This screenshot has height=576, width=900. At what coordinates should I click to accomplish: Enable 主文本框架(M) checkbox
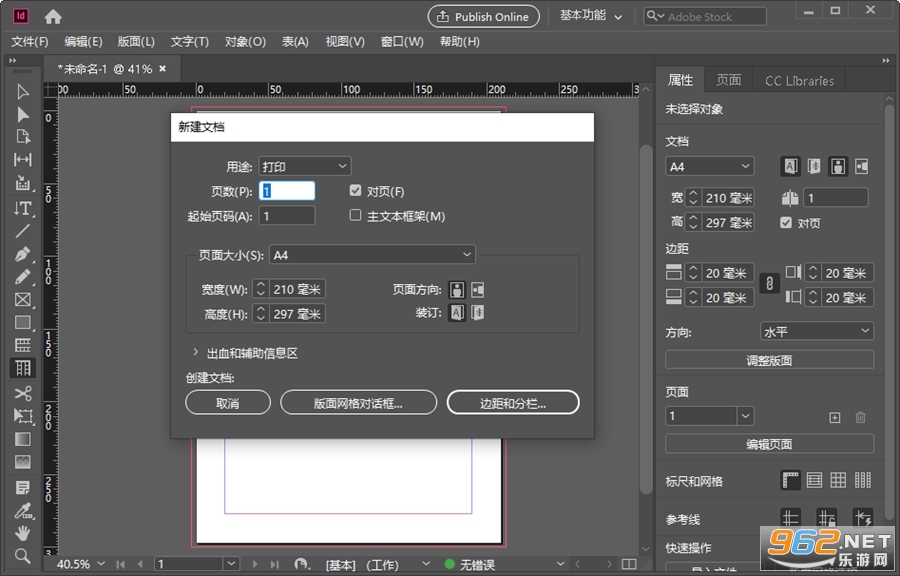coord(355,215)
